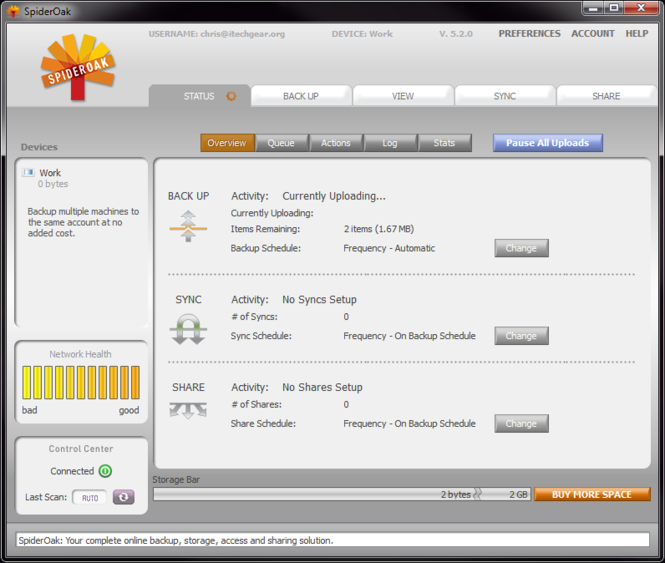Click the V. 5.2.0 version text

pos(456,34)
